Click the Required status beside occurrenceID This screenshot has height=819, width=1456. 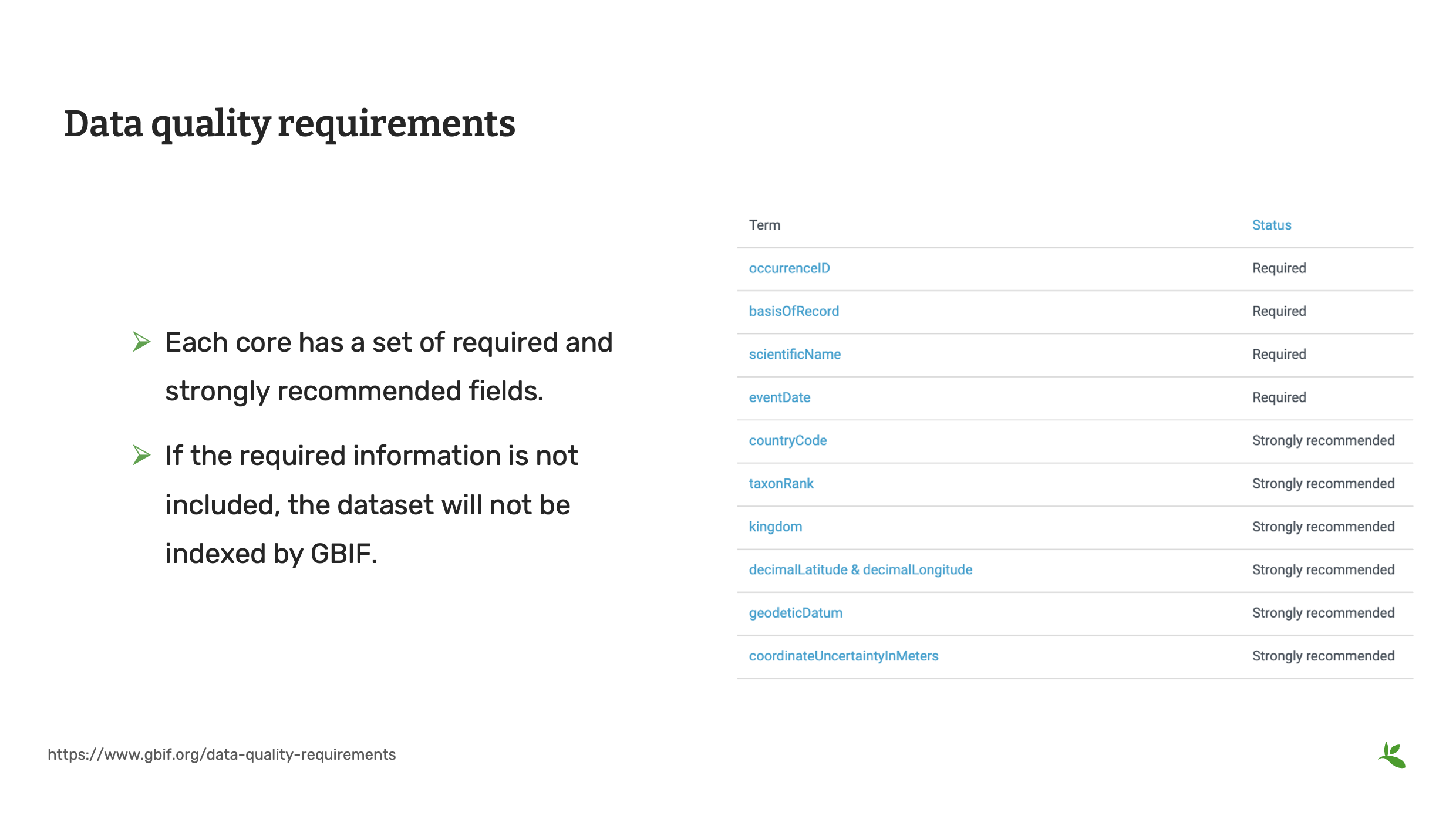point(1279,268)
